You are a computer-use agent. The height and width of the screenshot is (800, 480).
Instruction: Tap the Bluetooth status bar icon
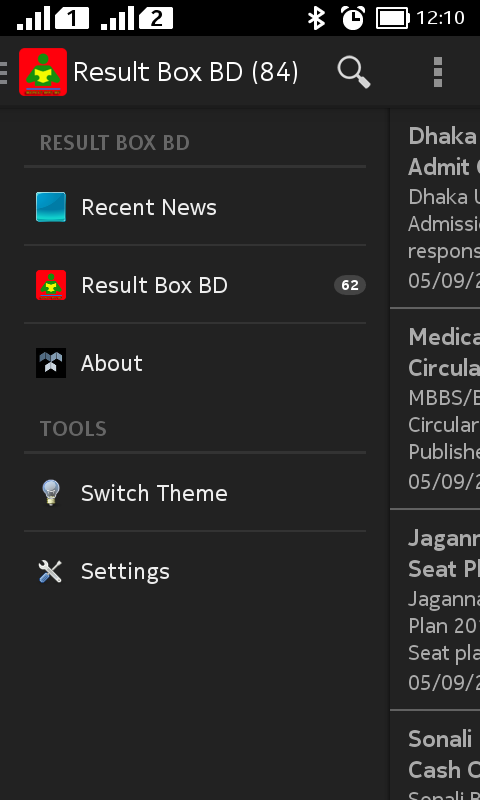[x=316, y=18]
